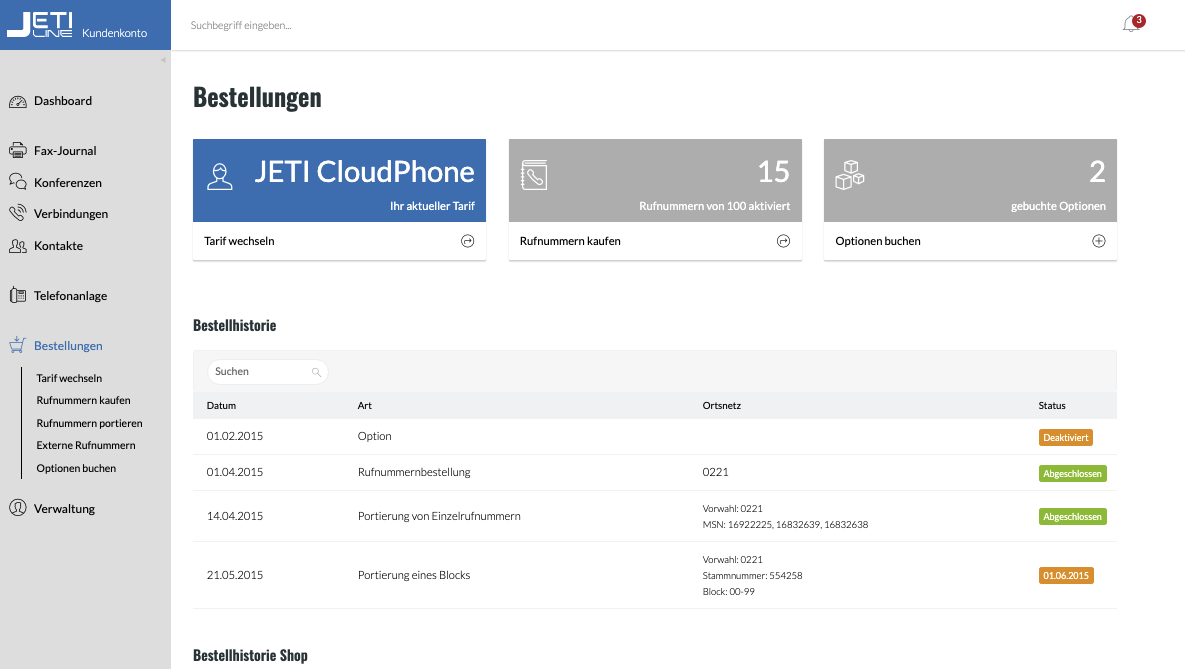Click Stammnummer: 554258 text
Image resolution: width=1185 pixels, height=669 pixels.
(x=752, y=576)
